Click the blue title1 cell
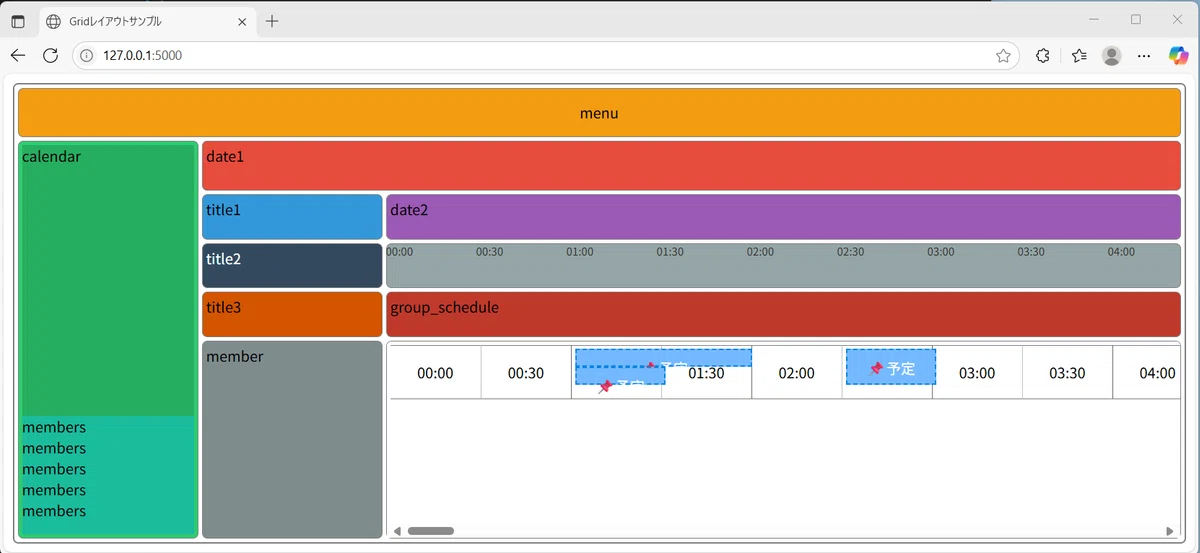This screenshot has width=1200, height=553. point(292,217)
